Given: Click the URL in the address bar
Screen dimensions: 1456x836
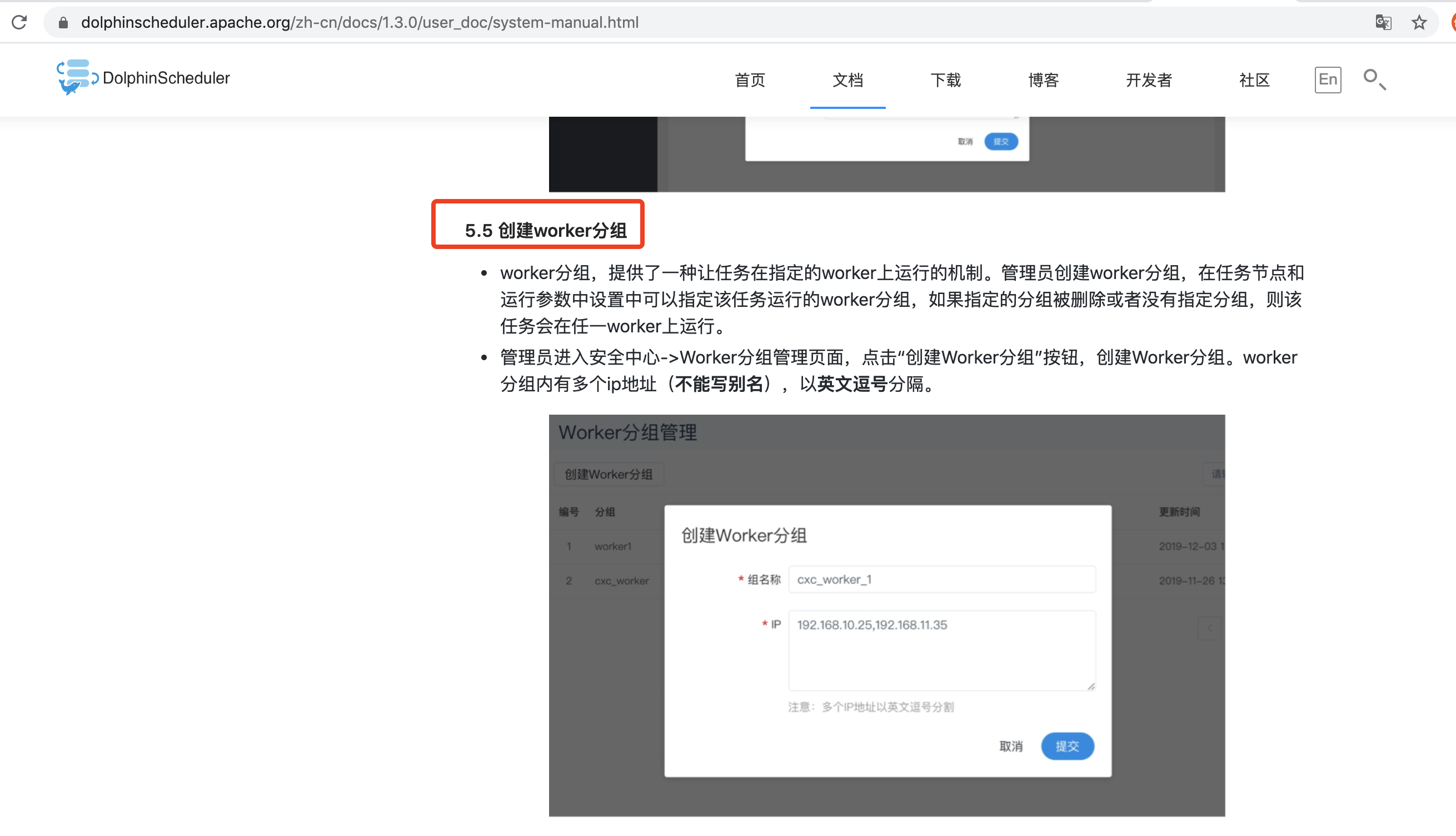Looking at the screenshot, I should tap(360, 22).
